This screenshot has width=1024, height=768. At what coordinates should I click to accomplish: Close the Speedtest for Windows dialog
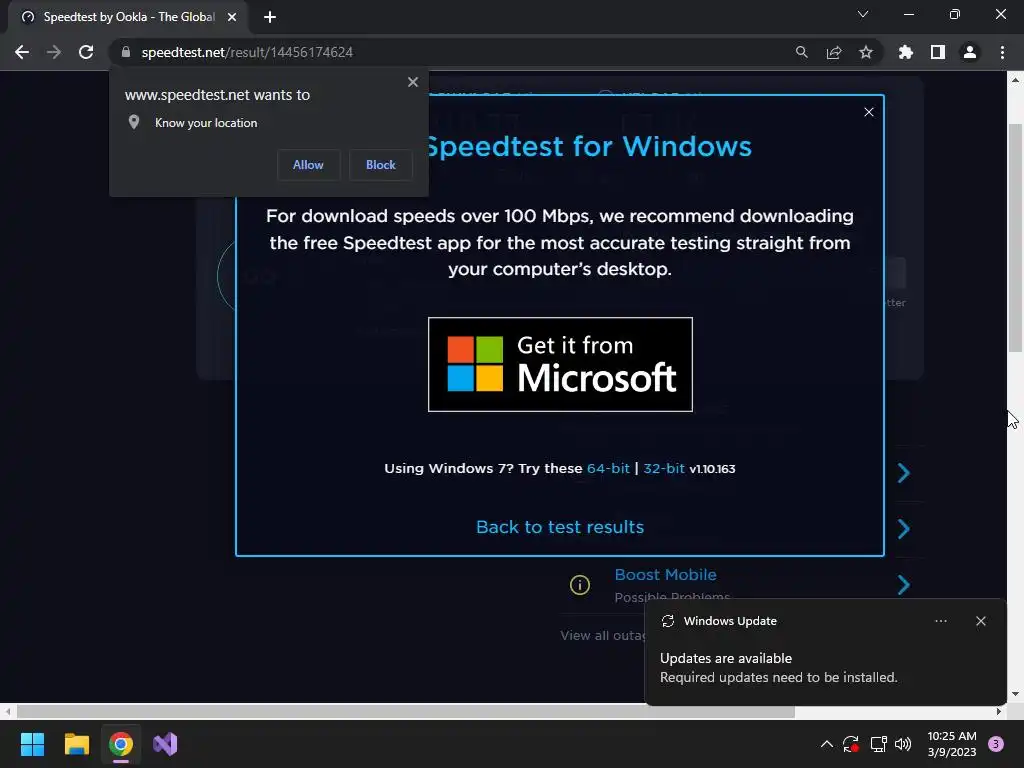pos(869,112)
